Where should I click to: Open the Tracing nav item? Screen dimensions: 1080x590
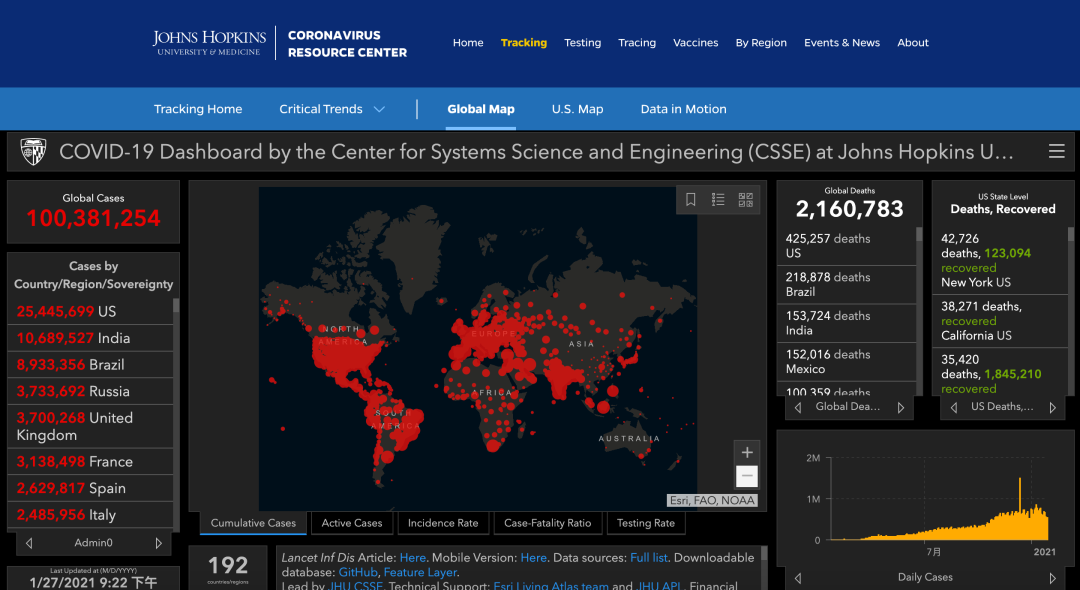point(637,43)
